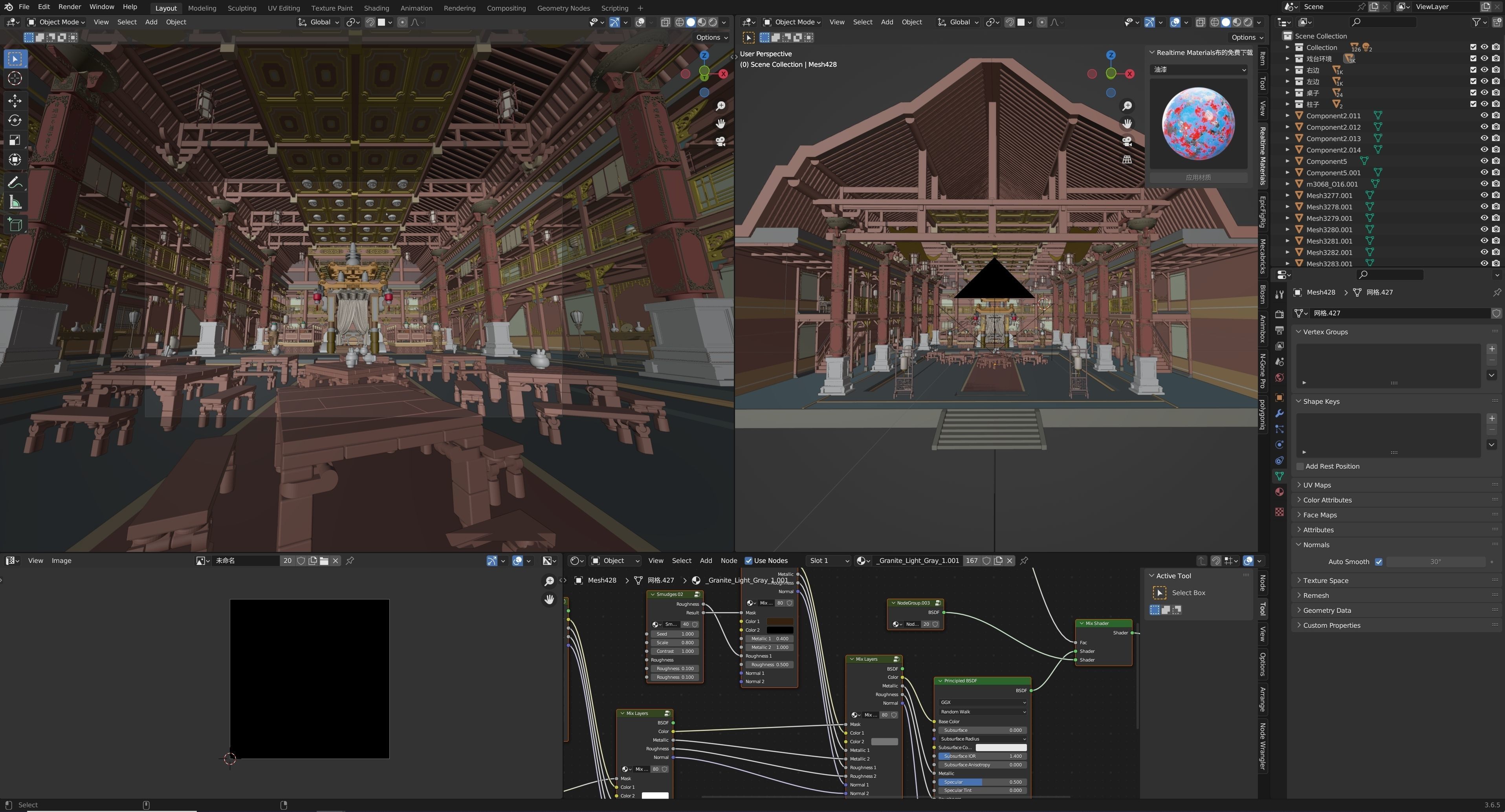Activate the Transform tool in left toolbar
Viewport: 1505px width, 812px height.
[15, 159]
